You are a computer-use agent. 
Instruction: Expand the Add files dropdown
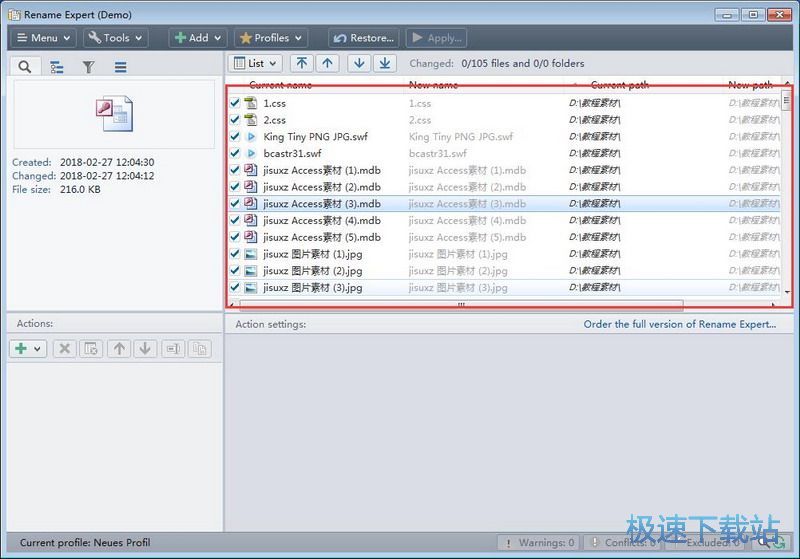(x=197, y=38)
